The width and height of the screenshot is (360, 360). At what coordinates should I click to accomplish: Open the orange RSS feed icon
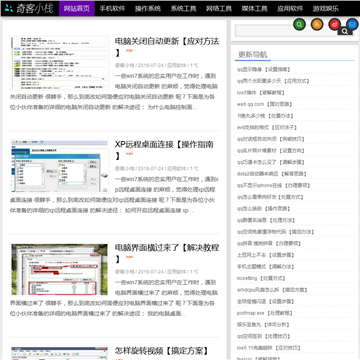pyautogui.click(x=317, y=24)
